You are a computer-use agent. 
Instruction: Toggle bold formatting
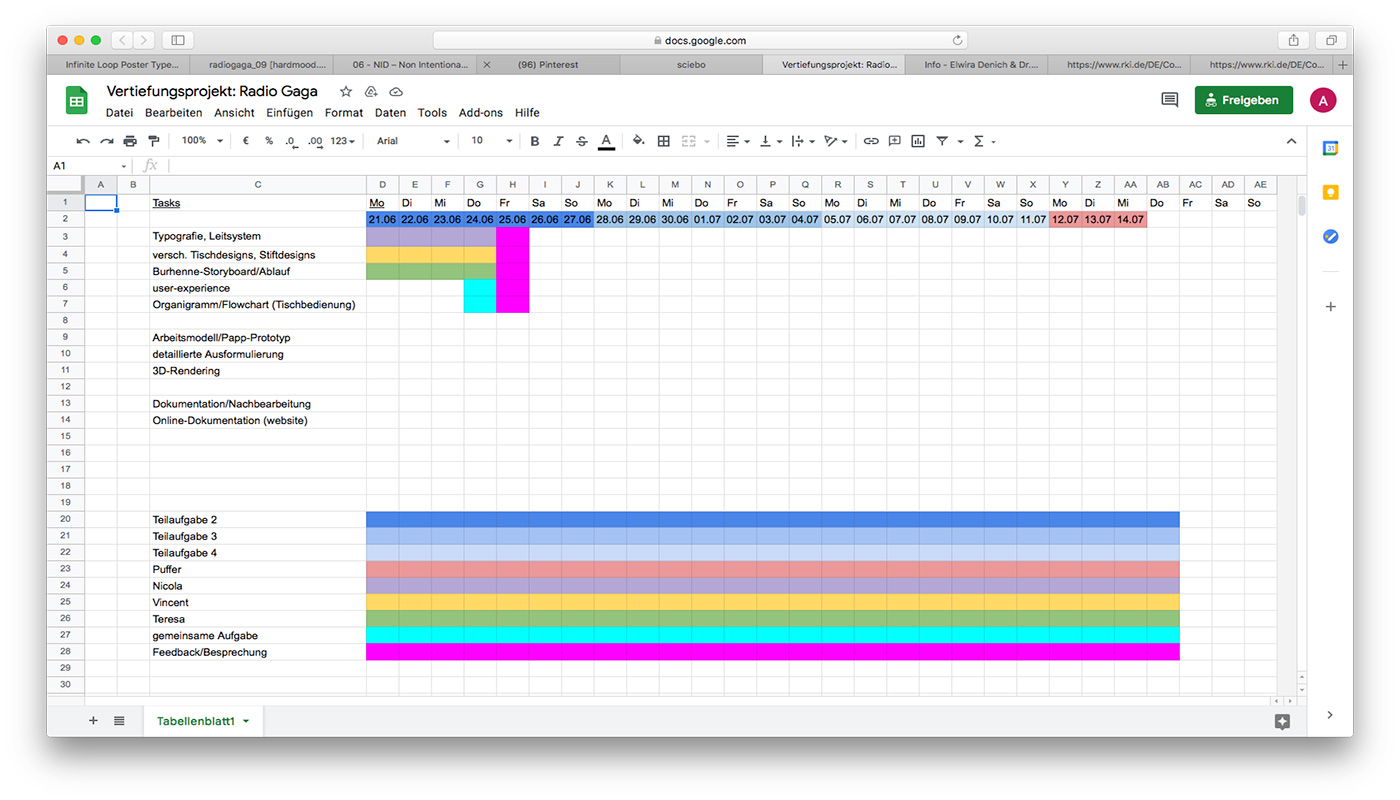pos(534,141)
